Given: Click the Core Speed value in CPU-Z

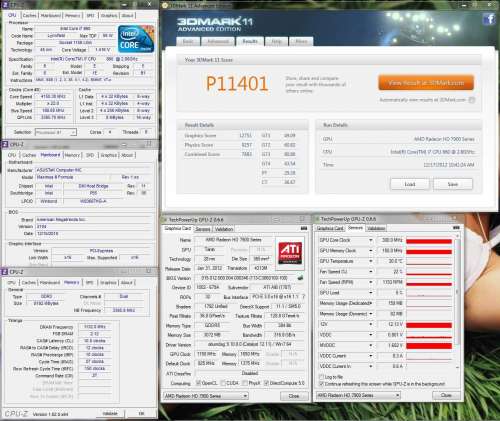Looking at the screenshot, I should coord(53,96).
